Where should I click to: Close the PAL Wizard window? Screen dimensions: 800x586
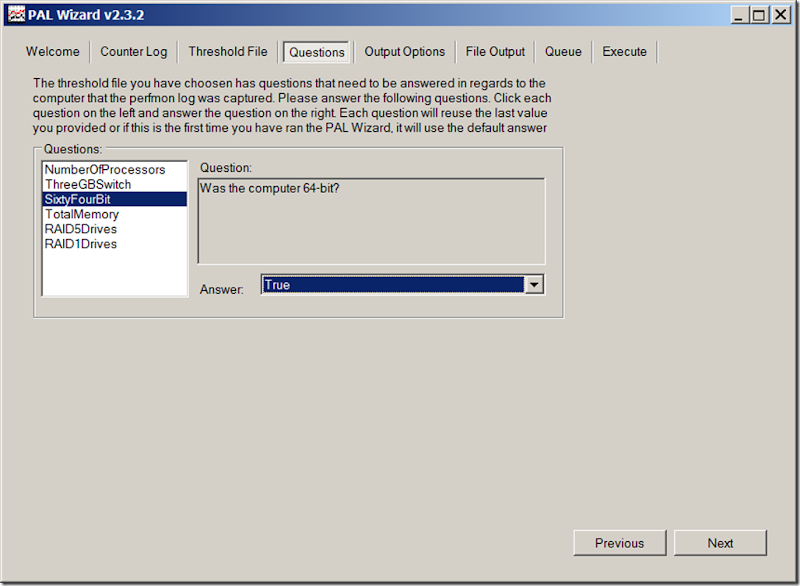(781, 15)
